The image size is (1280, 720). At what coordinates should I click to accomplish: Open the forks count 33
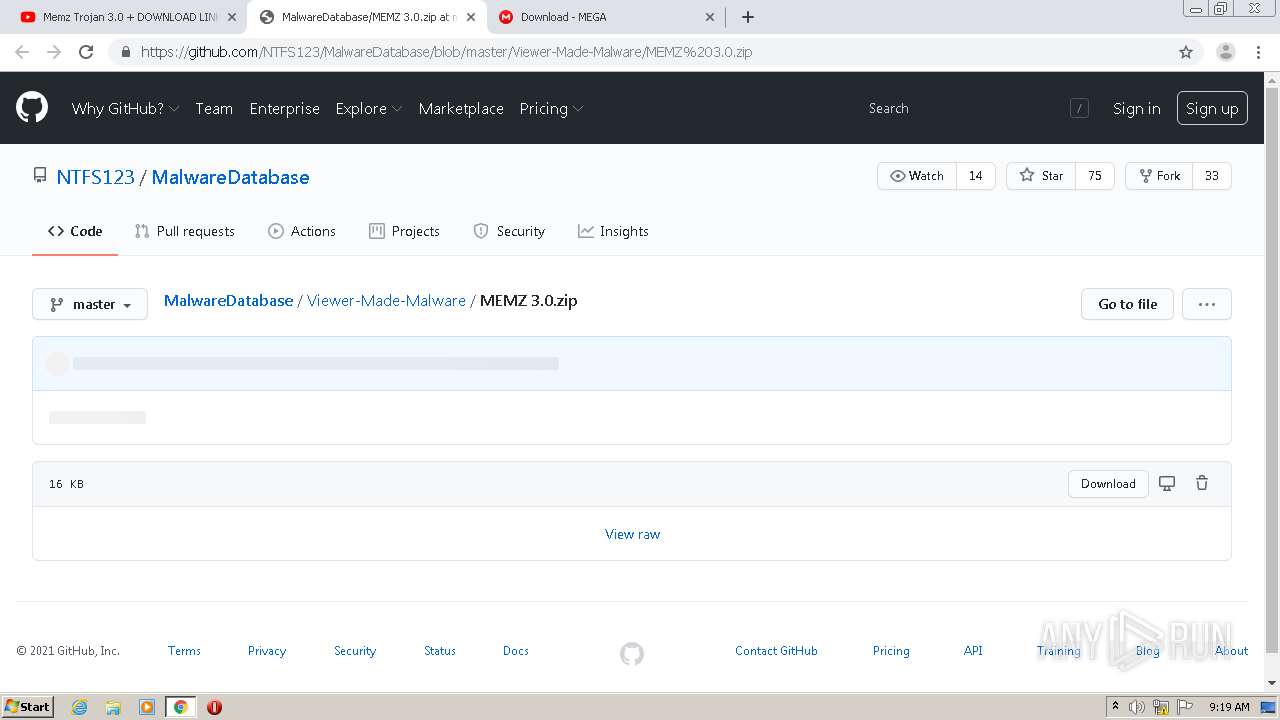pyautogui.click(x=1212, y=176)
